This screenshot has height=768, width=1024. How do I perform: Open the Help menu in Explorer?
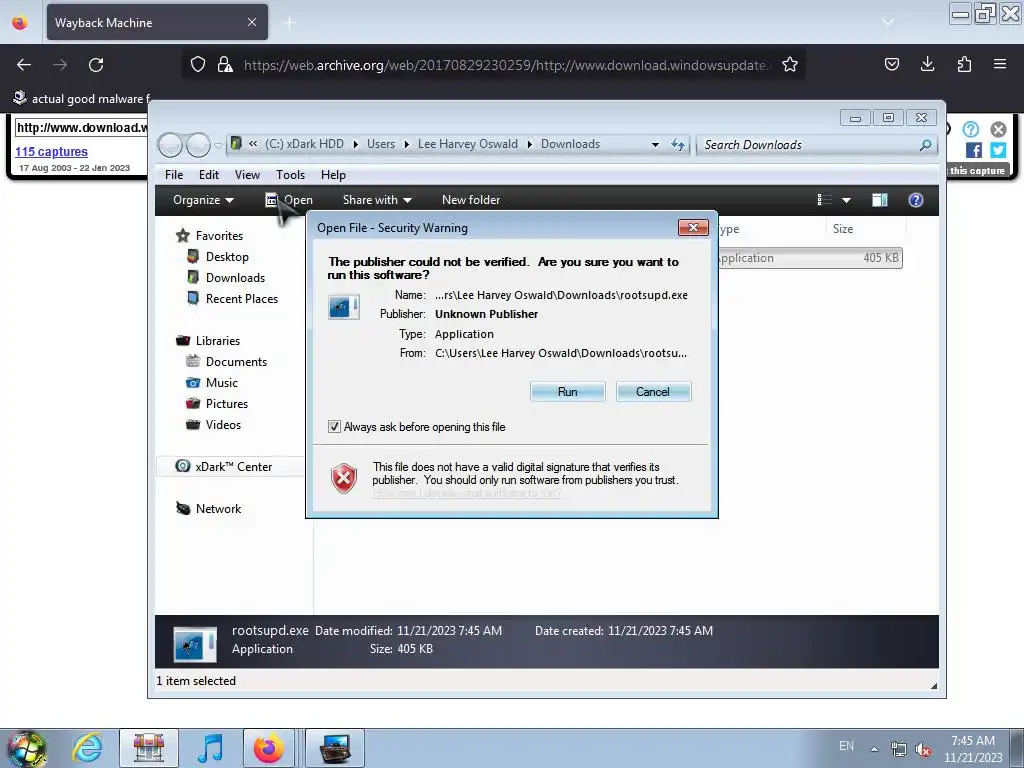[x=333, y=175]
